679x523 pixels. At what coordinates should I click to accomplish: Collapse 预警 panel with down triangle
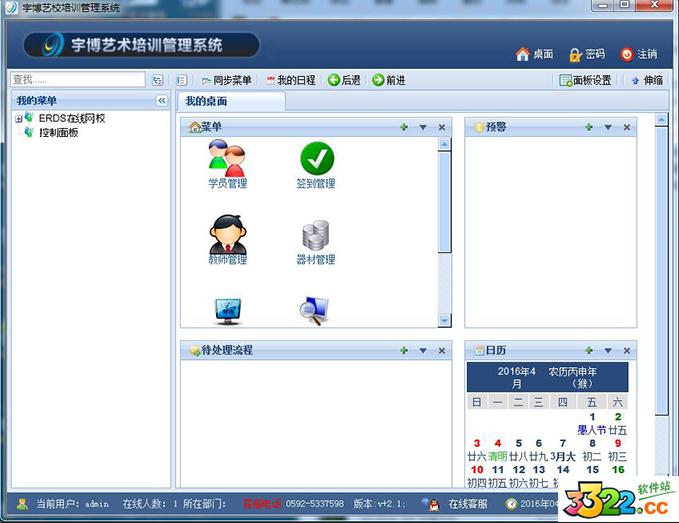(x=608, y=127)
